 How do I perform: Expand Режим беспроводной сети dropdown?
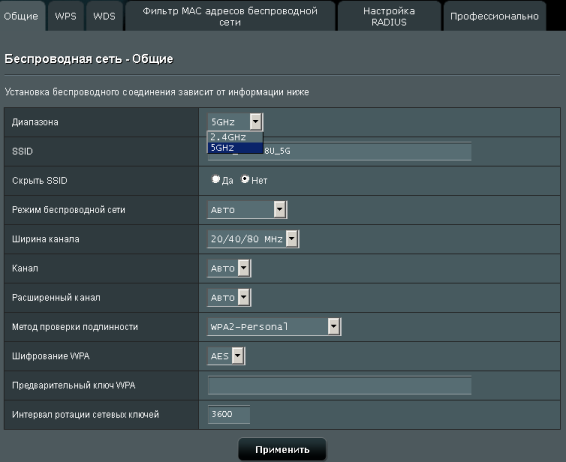point(247,210)
